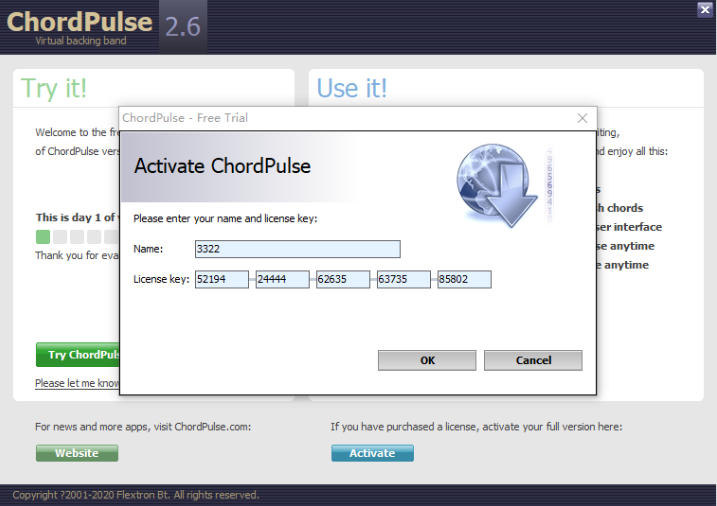This screenshot has width=717, height=506.
Task: Click the green Try ChordPulse button
Action: point(78,355)
